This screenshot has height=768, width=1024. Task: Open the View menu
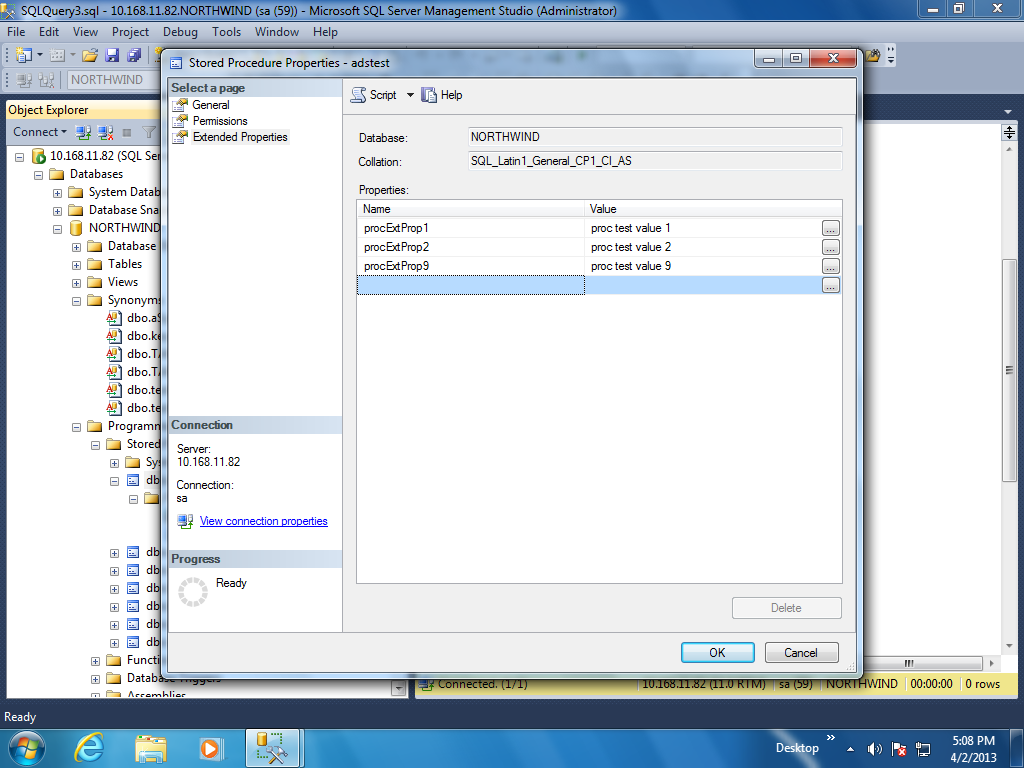pyautogui.click(x=85, y=32)
